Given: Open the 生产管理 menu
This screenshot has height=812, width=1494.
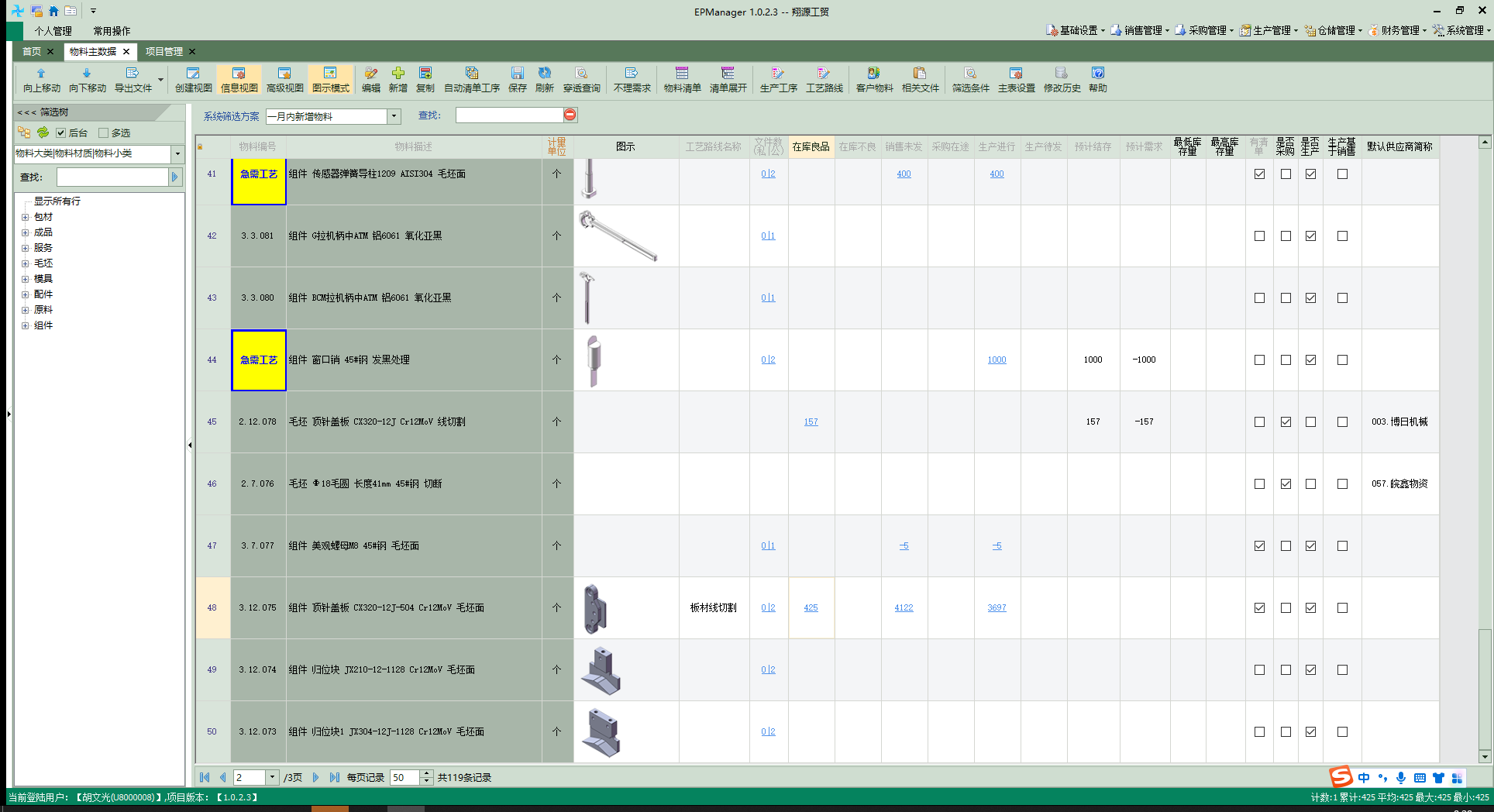Looking at the screenshot, I should pyautogui.click(x=1269, y=30).
